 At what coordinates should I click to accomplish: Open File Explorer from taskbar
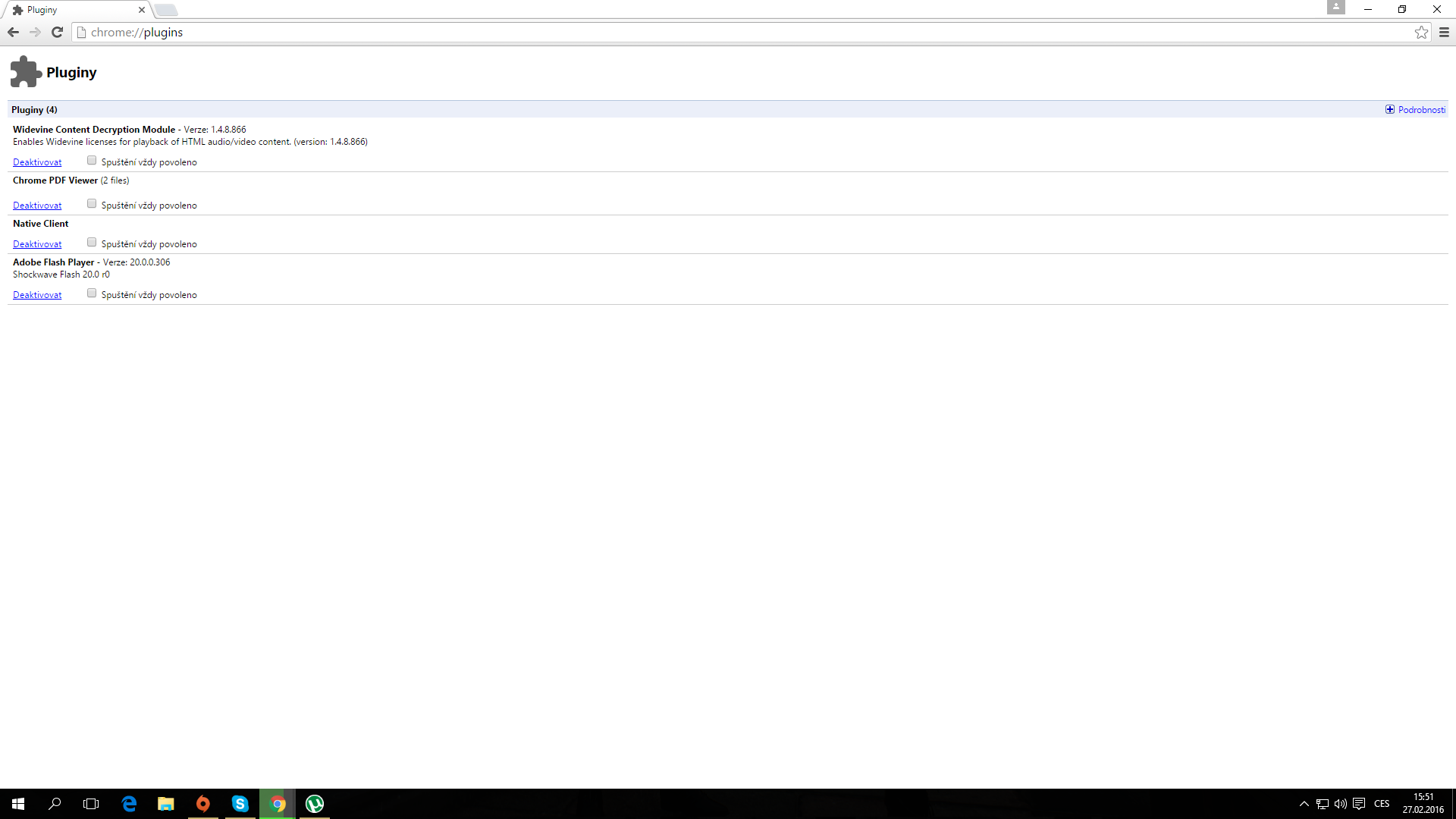pos(165,803)
